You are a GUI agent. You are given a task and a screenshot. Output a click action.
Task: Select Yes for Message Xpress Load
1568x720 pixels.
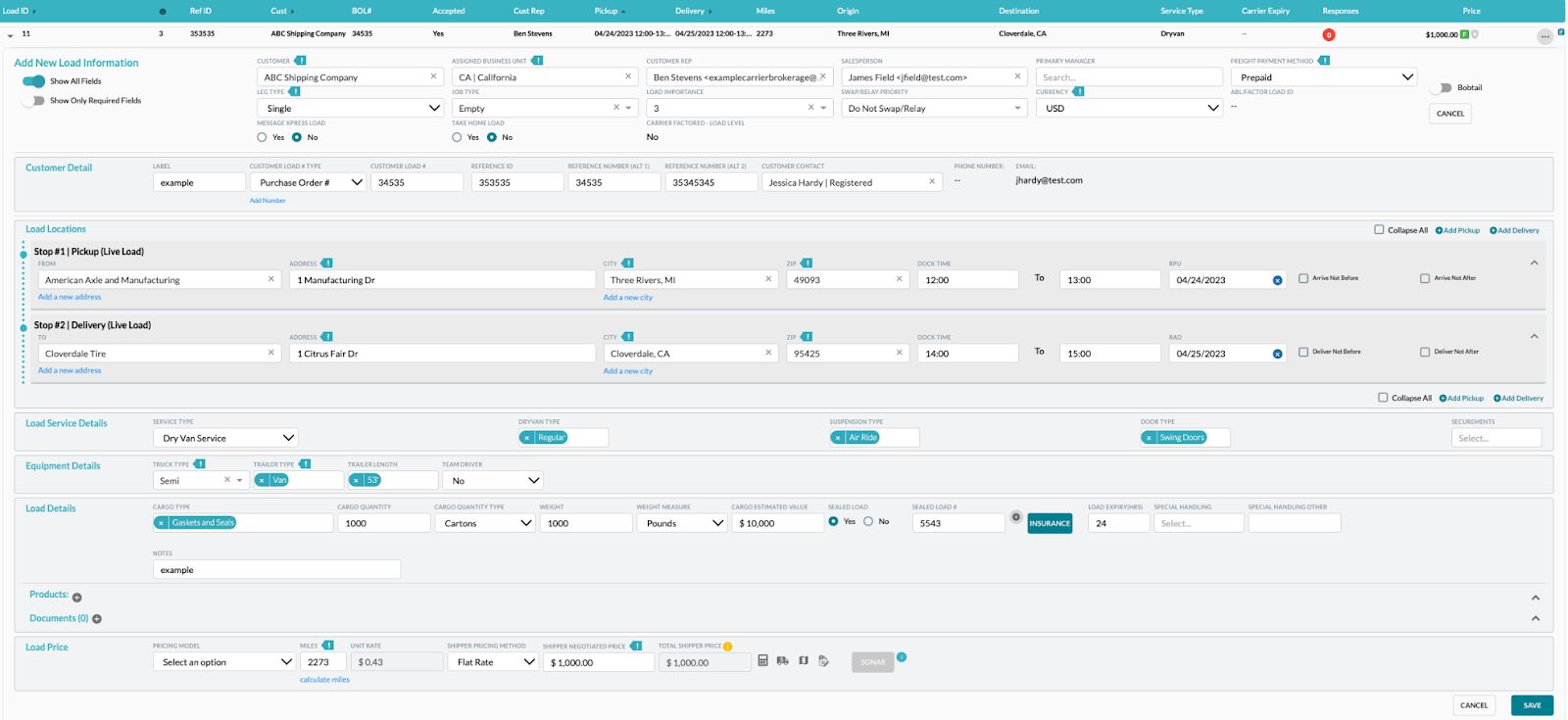tap(262, 137)
